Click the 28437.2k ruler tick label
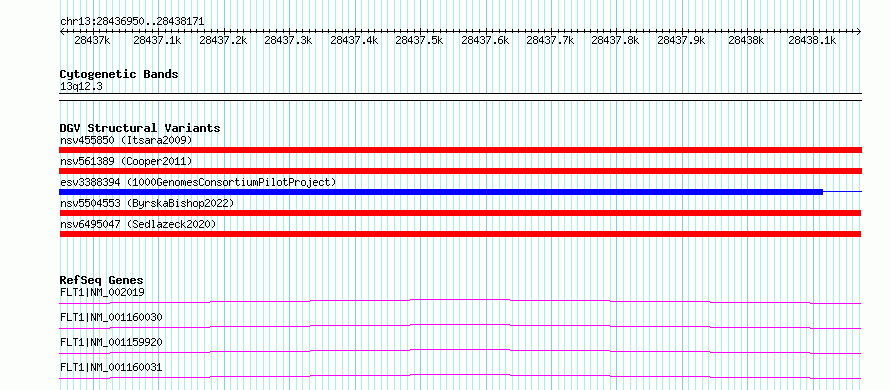Image resolution: width=890 pixels, height=390 pixels. click(x=223, y=40)
